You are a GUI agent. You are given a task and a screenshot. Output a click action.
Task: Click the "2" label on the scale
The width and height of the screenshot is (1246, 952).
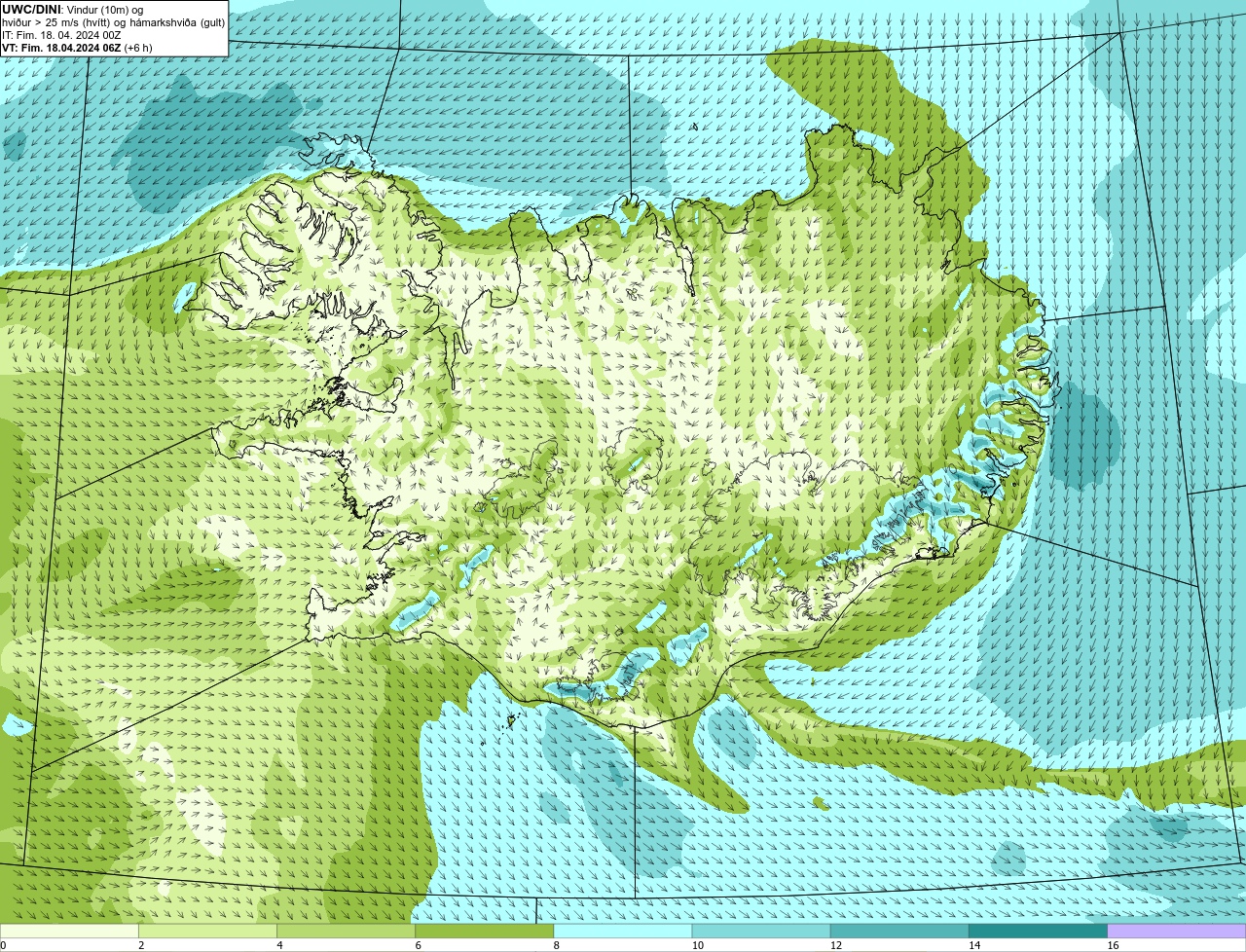141,945
